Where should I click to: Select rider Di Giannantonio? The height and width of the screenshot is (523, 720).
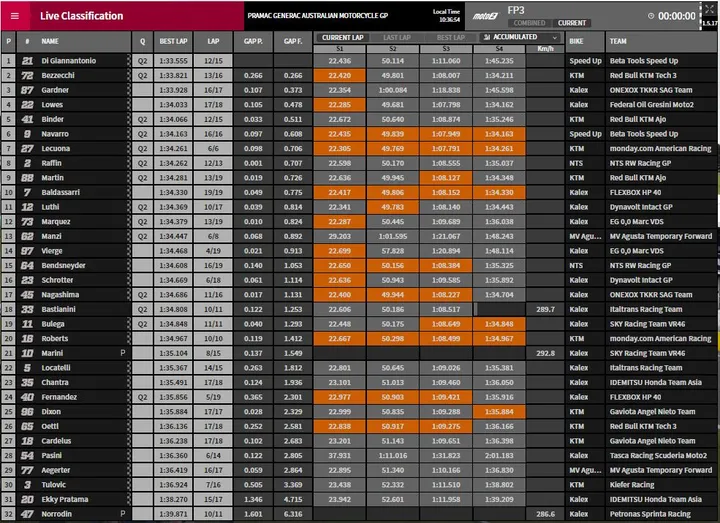[x=68, y=61]
